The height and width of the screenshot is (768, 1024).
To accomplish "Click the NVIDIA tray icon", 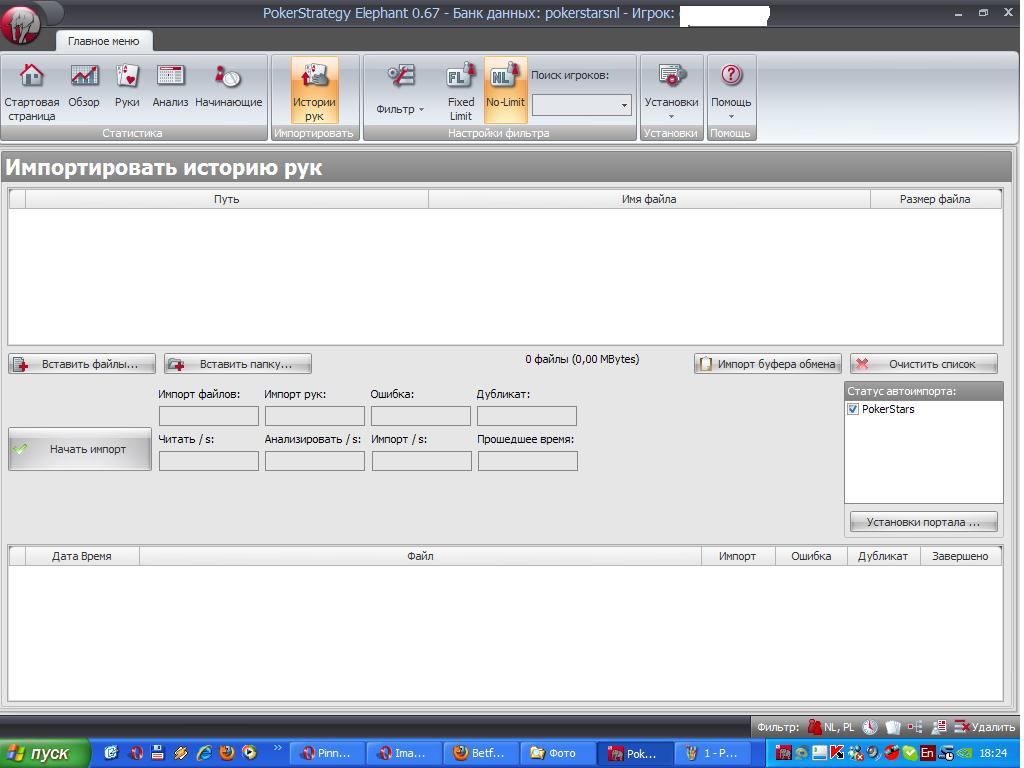I will pos(963,753).
